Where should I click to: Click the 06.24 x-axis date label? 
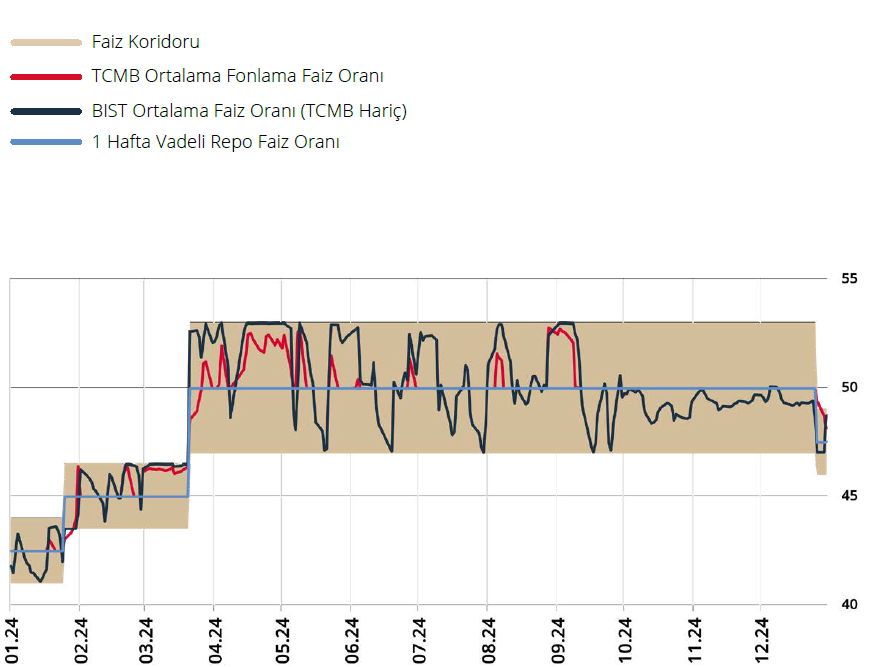(351, 641)
